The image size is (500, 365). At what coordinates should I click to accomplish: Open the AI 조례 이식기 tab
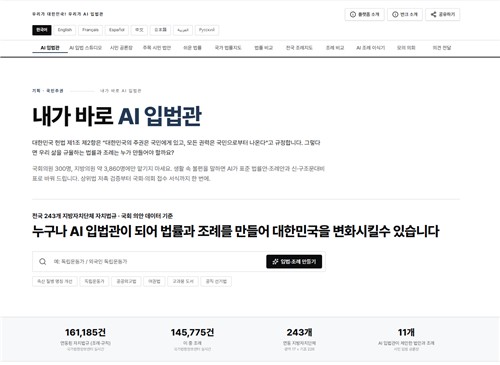tap(370, 48)
